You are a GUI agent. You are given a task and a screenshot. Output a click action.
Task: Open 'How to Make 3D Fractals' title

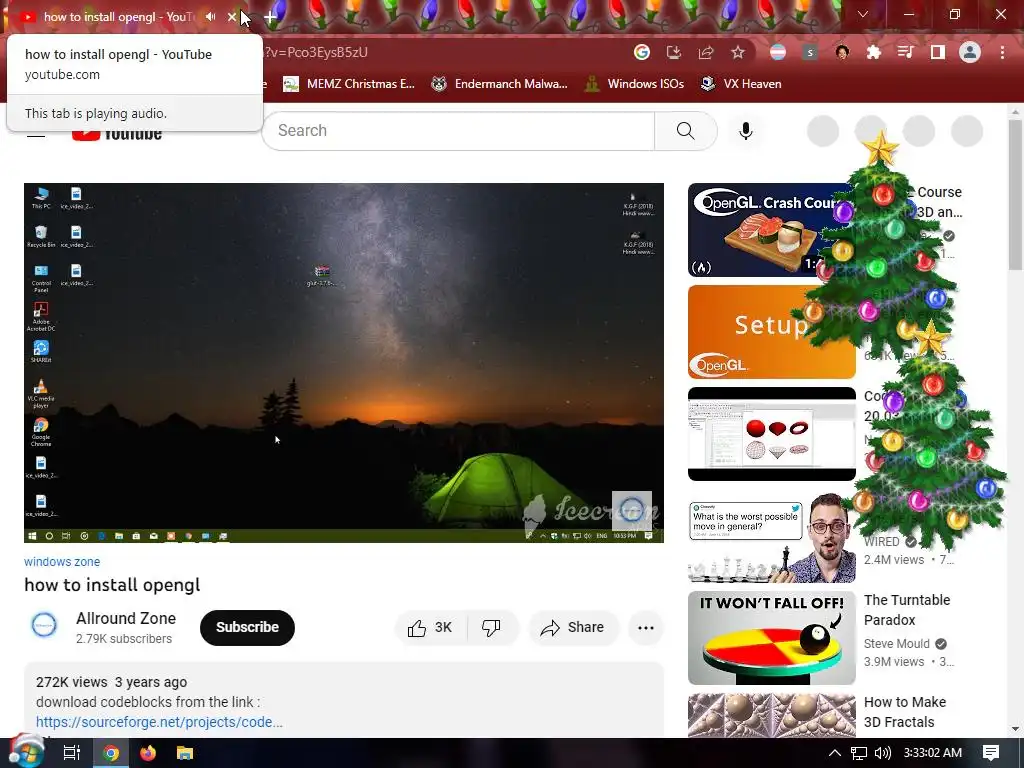coord(905,712)
